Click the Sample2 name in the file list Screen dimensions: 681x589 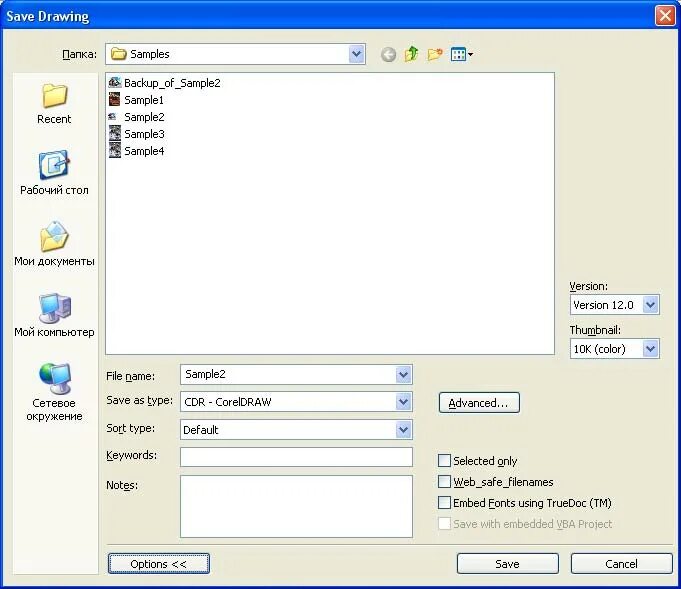point(144,117)
